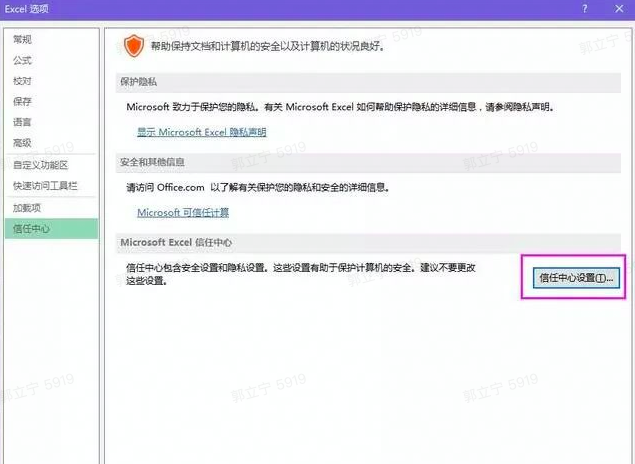Open 快速访问工具栏 settings
Viewport: 635px width, 464px height.
(45, 186)
